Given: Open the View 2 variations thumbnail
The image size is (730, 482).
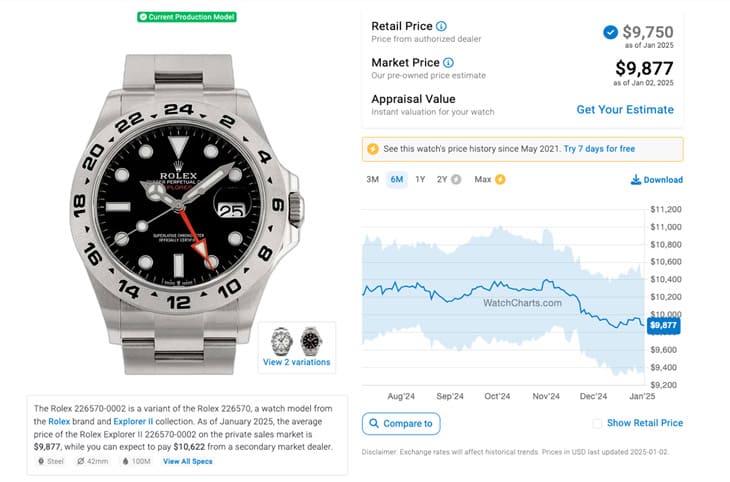Looking at the screenshot, I should tap(296, 346).
